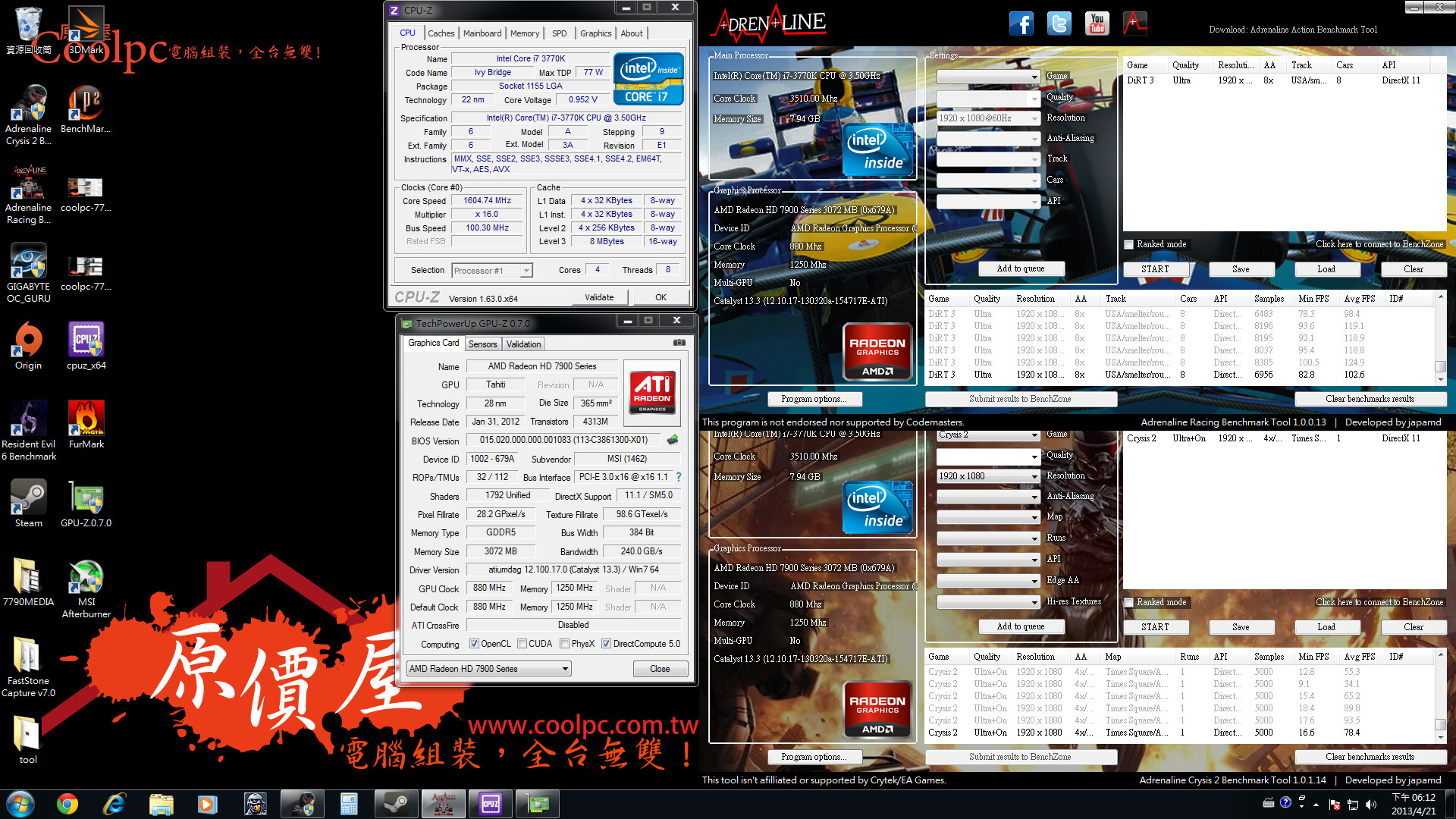The width and height of the screenshot is (1456, 819).
Task: Click Racing results list scrollbar down arrow
Action: point(1440,379)
